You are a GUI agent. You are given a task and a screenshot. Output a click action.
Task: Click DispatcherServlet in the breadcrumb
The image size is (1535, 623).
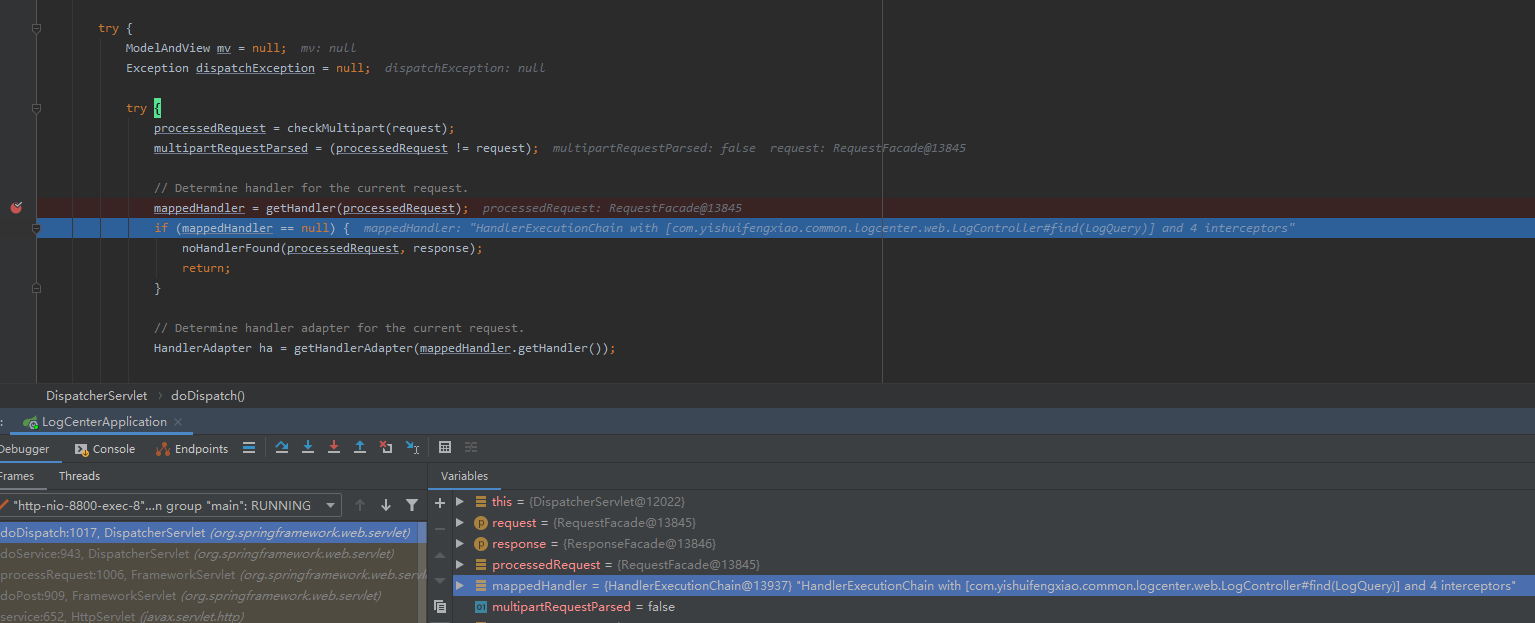[x=96, y=395]
